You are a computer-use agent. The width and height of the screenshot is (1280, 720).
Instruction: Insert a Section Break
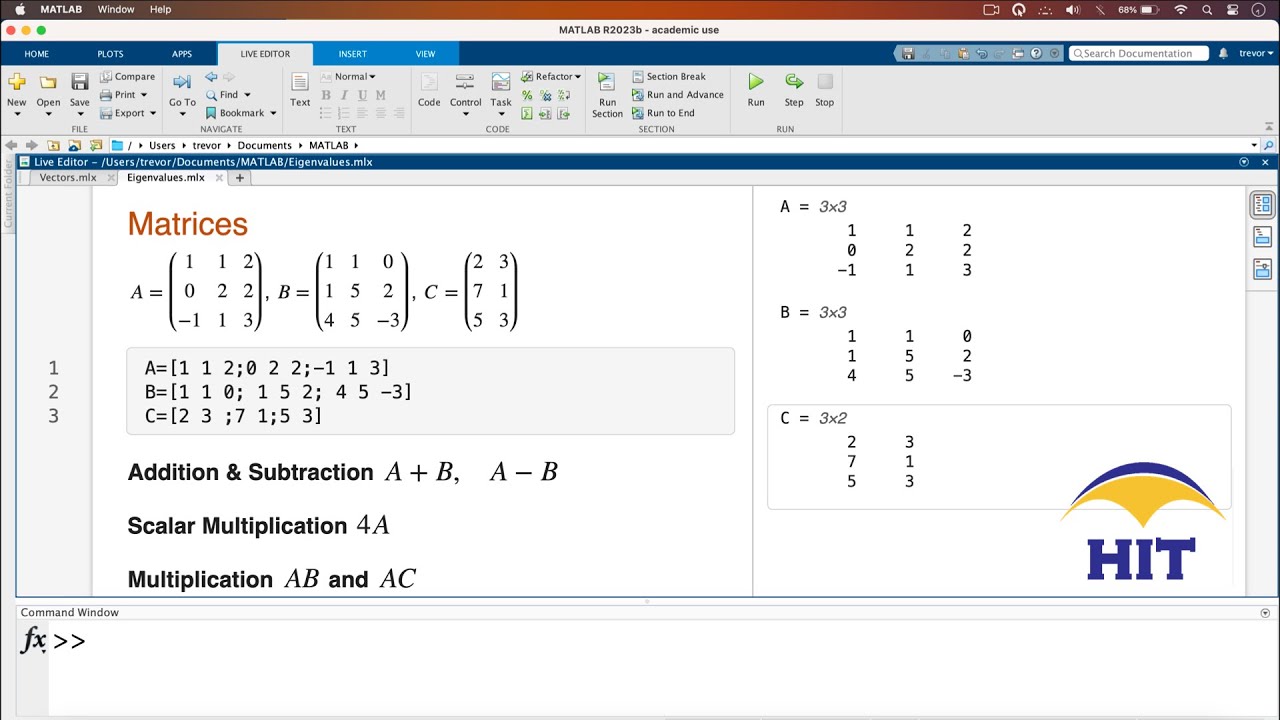(668, 76)
